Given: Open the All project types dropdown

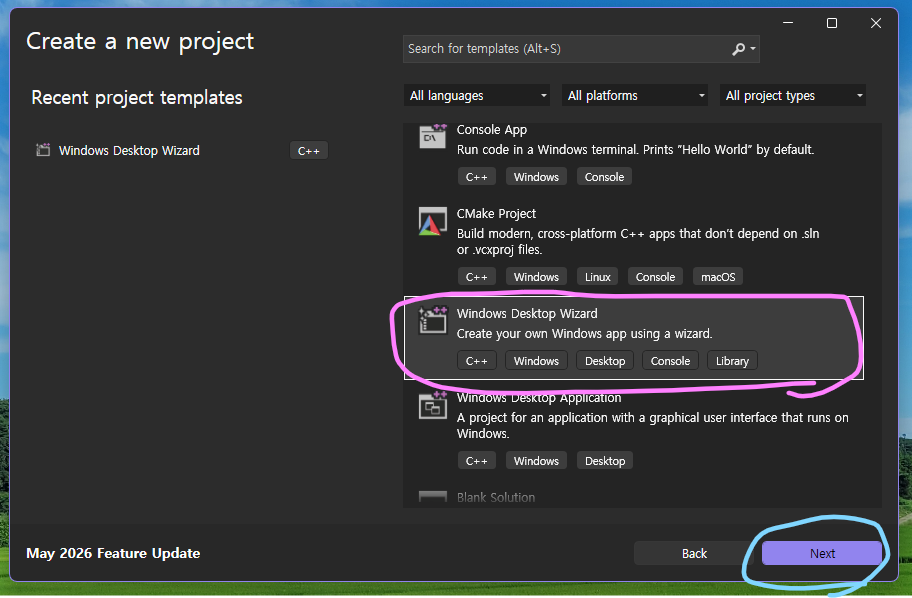Looking at the screenshot, I should tap(793, 95).
